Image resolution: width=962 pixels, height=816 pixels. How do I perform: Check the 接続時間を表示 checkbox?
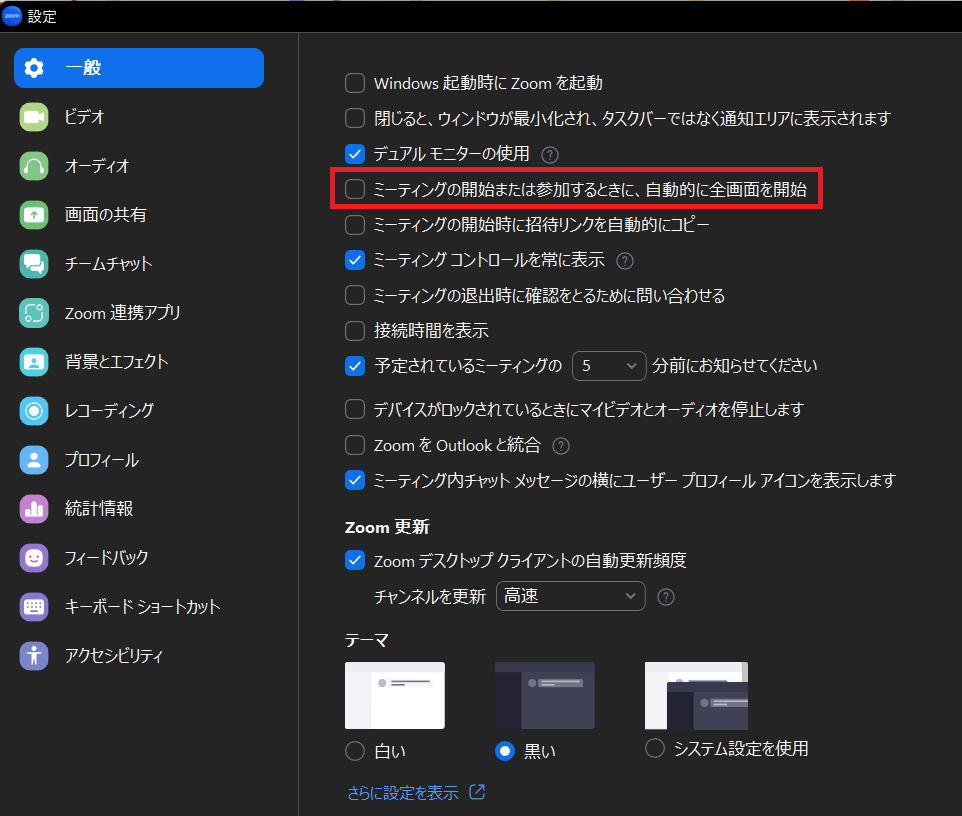tap(355, 331)
